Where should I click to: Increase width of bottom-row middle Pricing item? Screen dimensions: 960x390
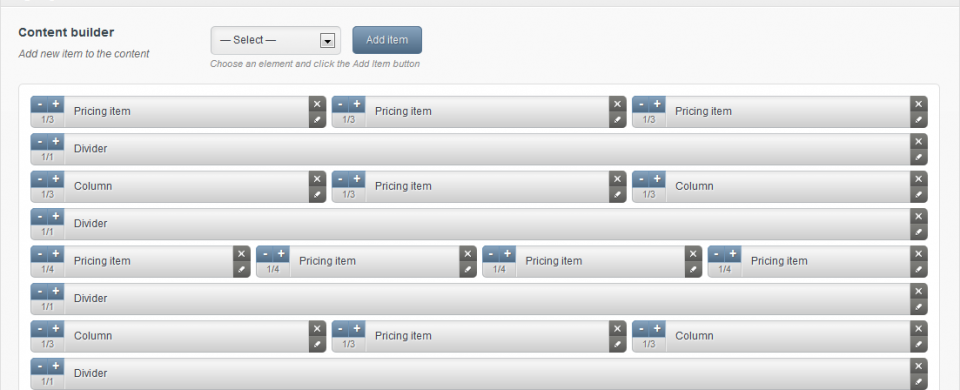click(357, 328)
